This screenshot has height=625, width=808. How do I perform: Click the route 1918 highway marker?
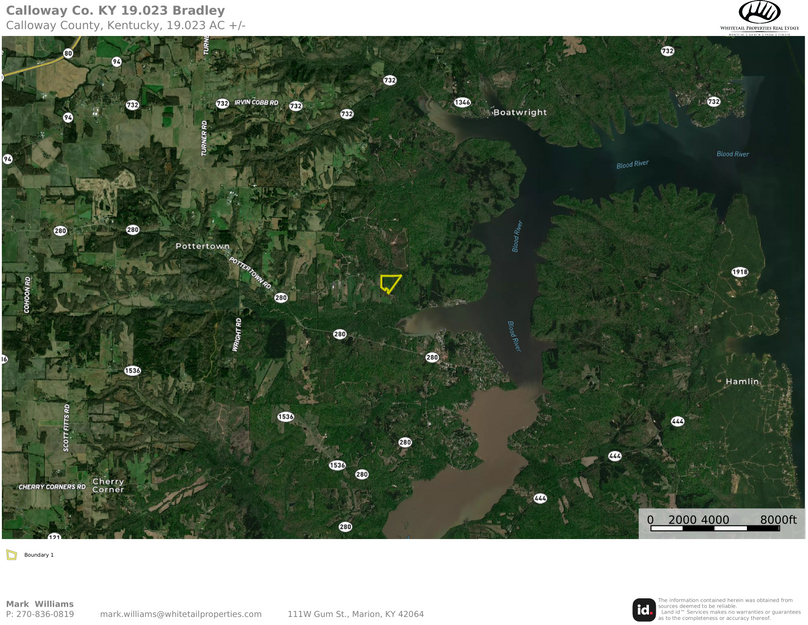739,272
